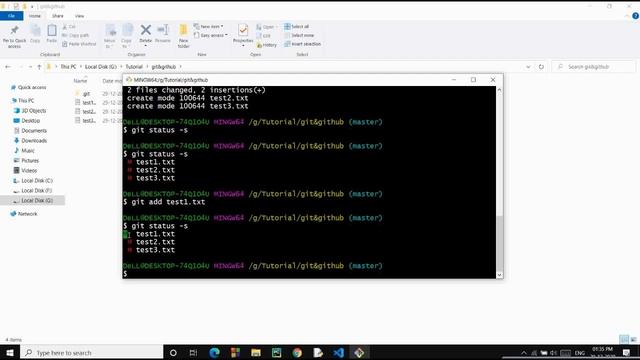Screen dimensions: 640x360
Task: Click Paste shortcut in ribbon
Action: 79,44
